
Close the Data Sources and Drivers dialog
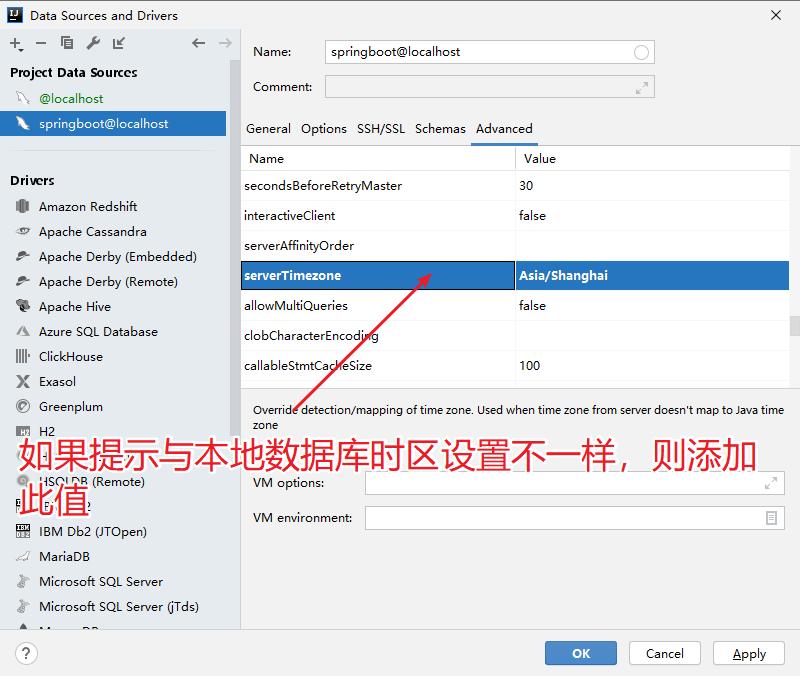776,15
